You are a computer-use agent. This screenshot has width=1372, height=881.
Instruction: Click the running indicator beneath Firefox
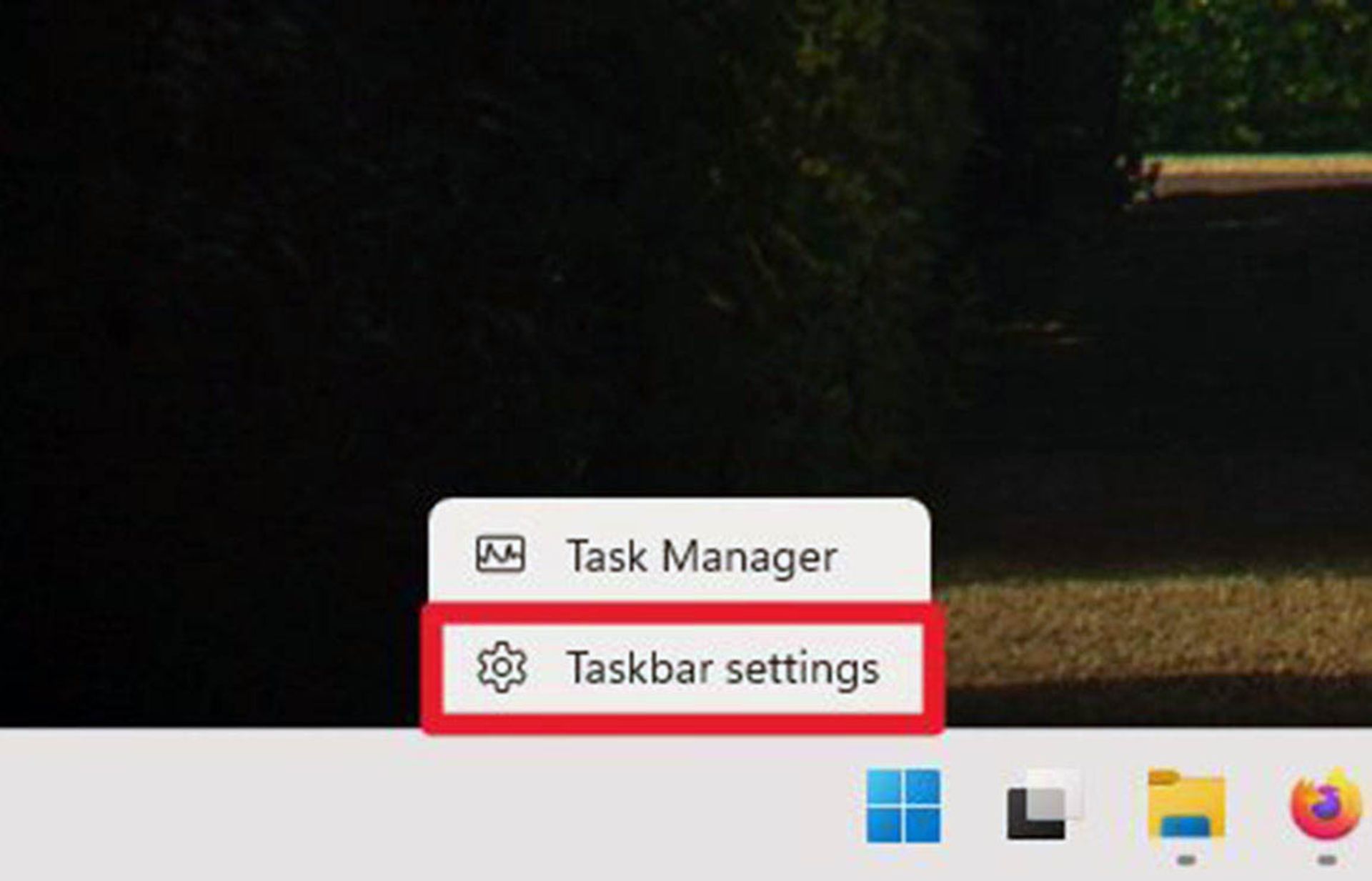click(x=1327, y=861)
